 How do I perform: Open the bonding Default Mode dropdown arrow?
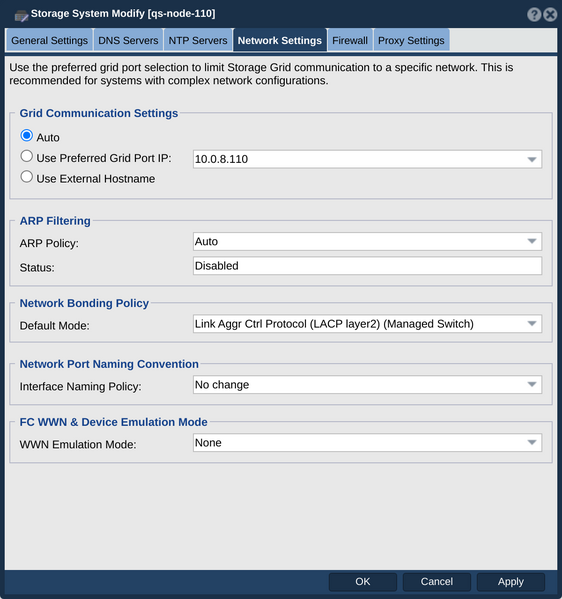point(532,324)
